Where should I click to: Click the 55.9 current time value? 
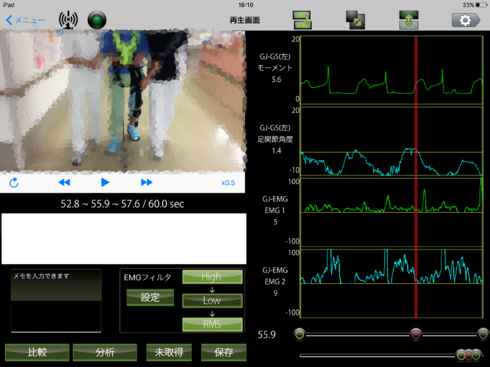point(267,335)
